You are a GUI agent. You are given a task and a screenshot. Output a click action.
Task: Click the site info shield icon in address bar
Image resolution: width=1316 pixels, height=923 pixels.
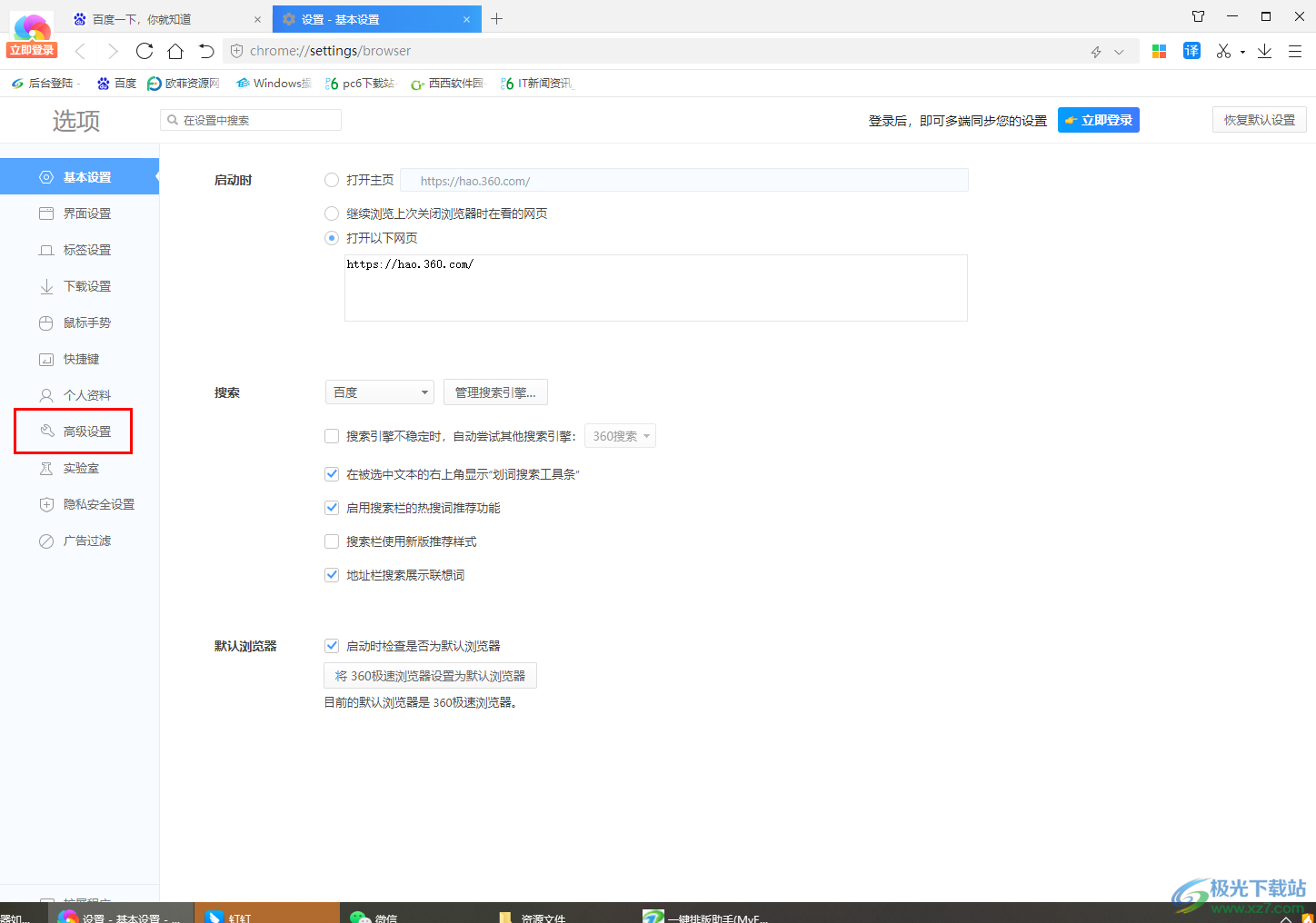point(236,51)
